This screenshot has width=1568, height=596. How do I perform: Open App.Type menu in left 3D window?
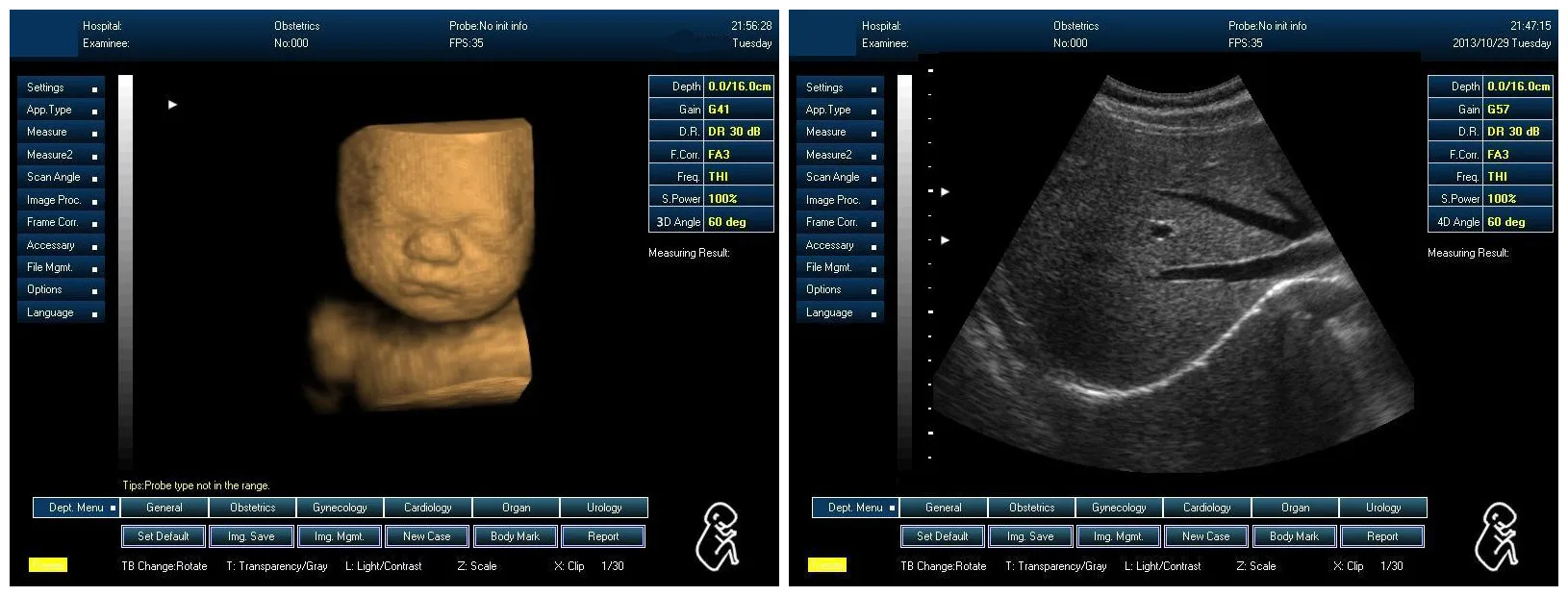click(61, 110)
